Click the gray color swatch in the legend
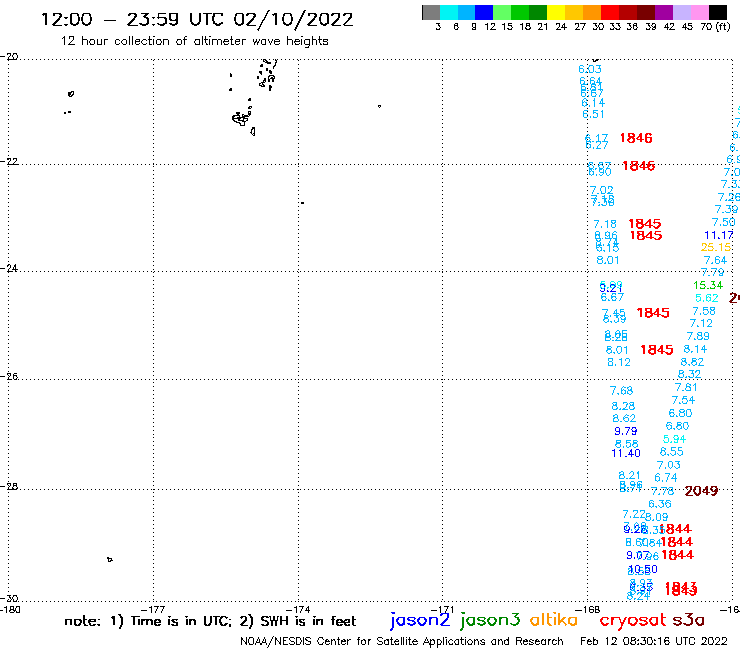 pyautogui.click(x=431, y=12)
